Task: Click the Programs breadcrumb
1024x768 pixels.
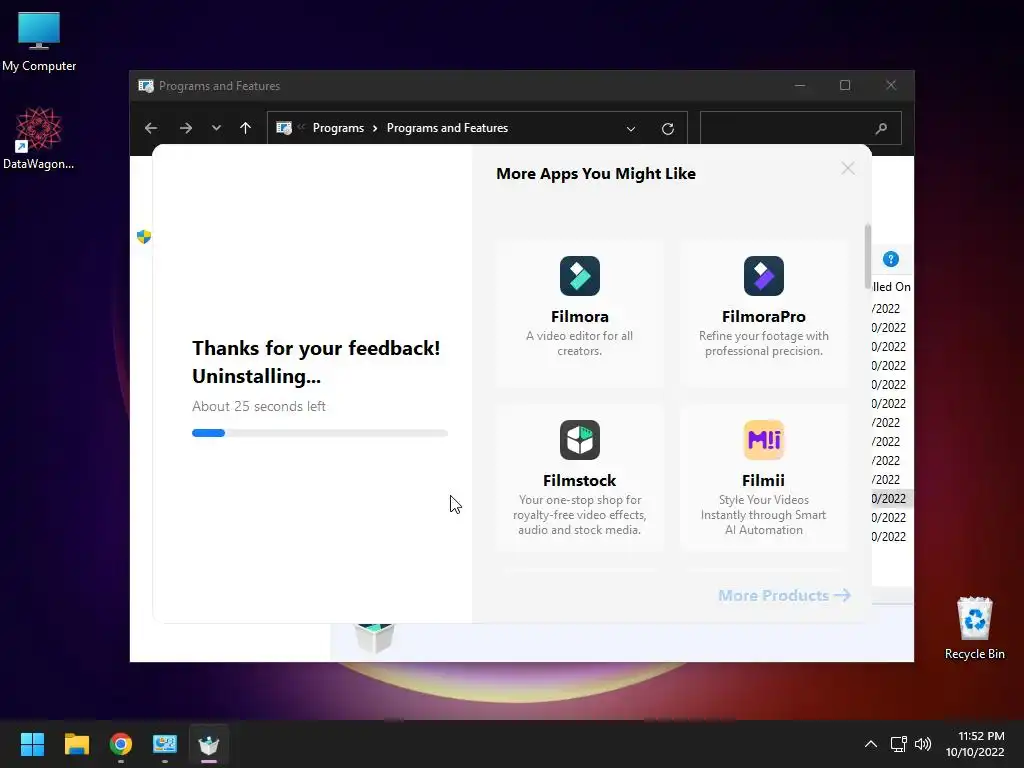Action: coord(338,128)
